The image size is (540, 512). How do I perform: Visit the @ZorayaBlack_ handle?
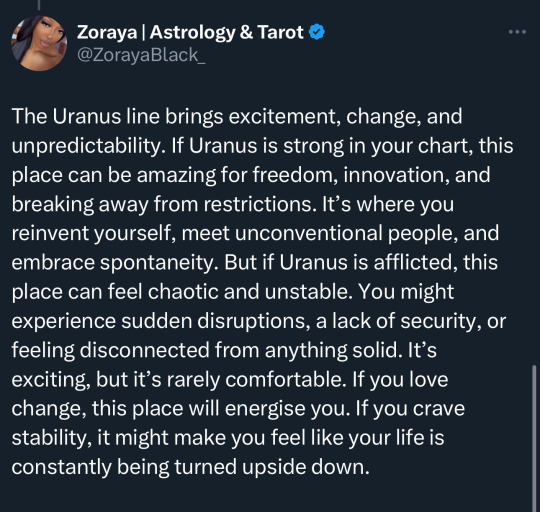click(141, 55)
